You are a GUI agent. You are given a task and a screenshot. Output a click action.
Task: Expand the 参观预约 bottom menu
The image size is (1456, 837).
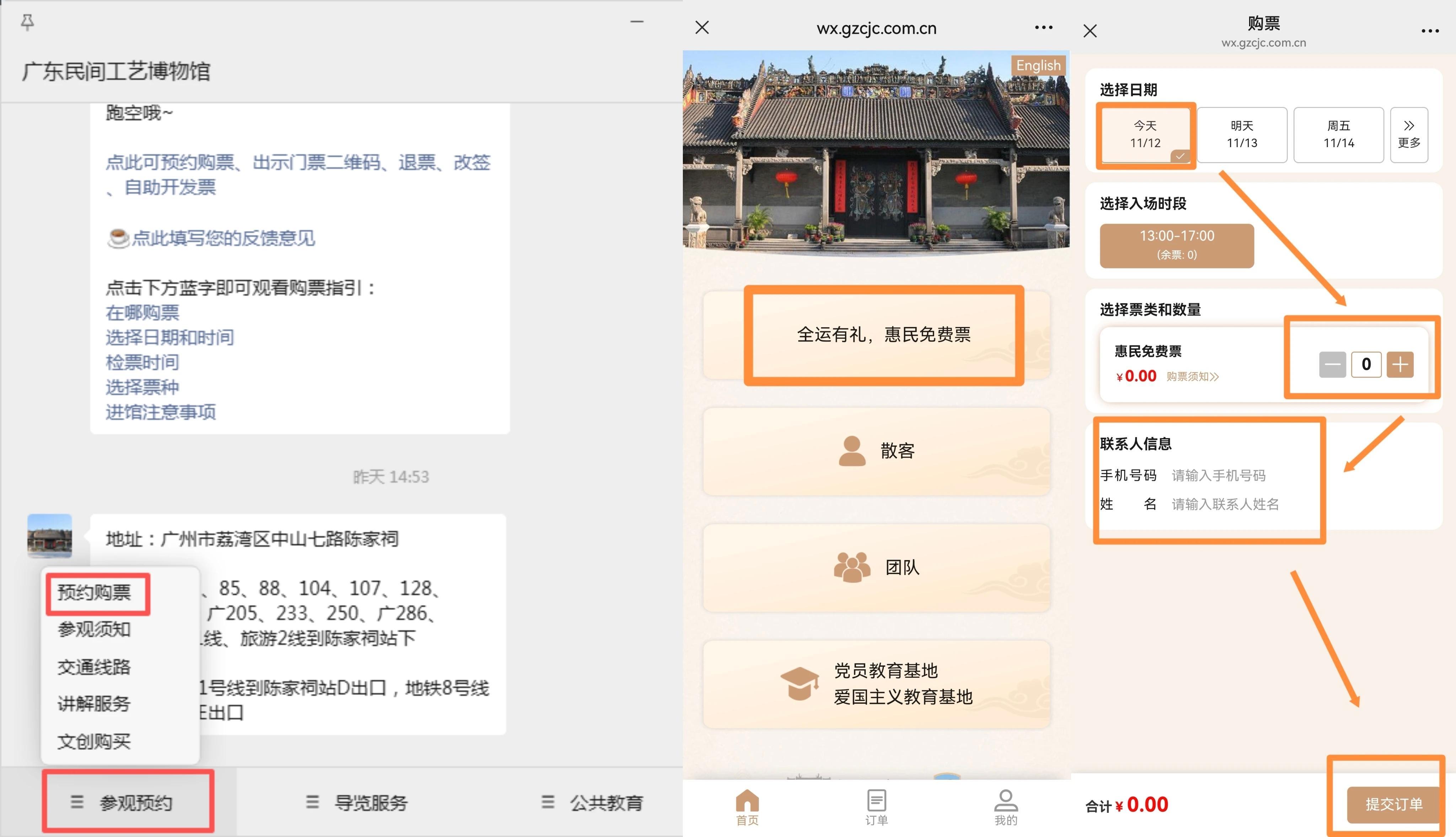(128, 803)
